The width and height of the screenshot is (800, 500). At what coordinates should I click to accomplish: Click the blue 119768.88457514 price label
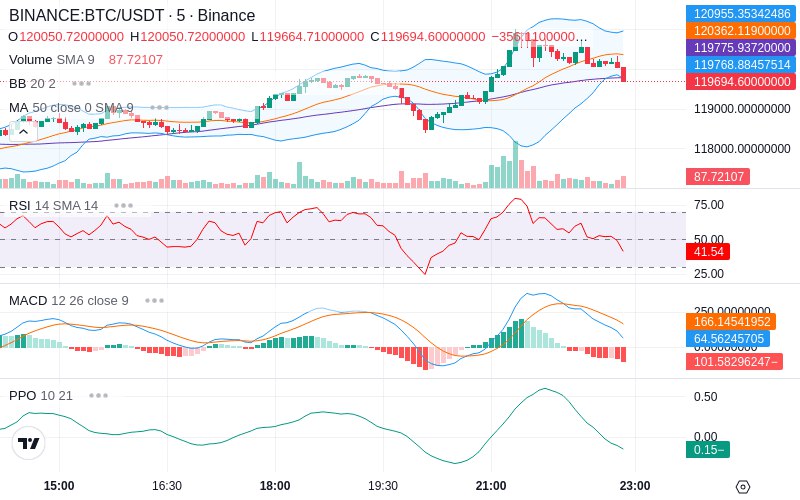(741, 65)
